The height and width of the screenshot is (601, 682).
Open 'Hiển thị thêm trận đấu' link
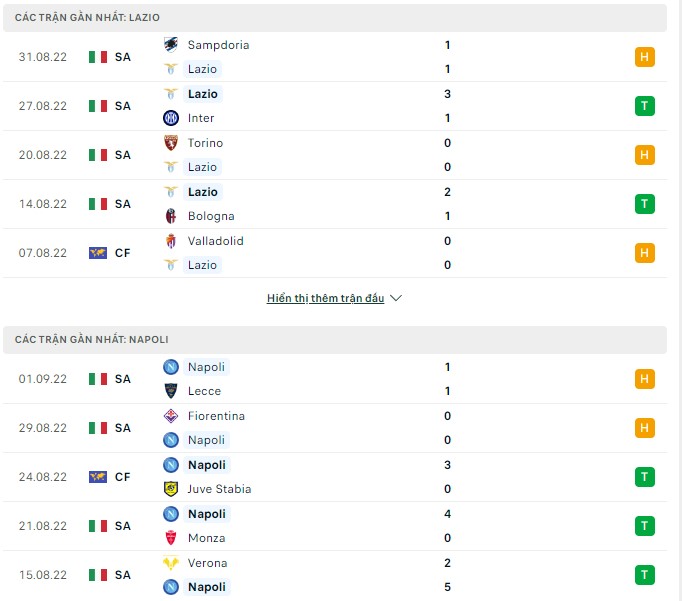click(325, 298)
